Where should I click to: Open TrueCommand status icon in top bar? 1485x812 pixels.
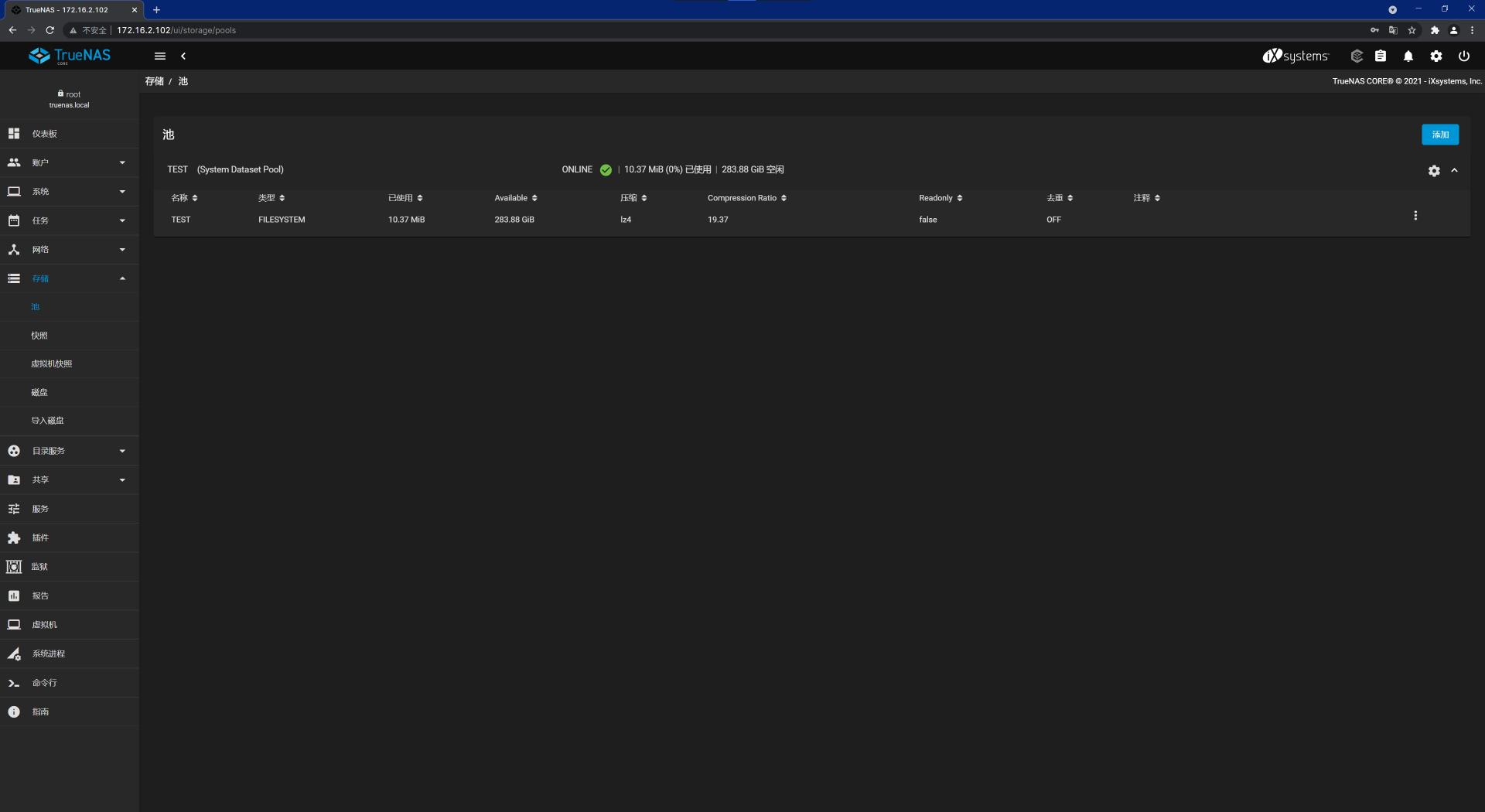pos(1357,56)
